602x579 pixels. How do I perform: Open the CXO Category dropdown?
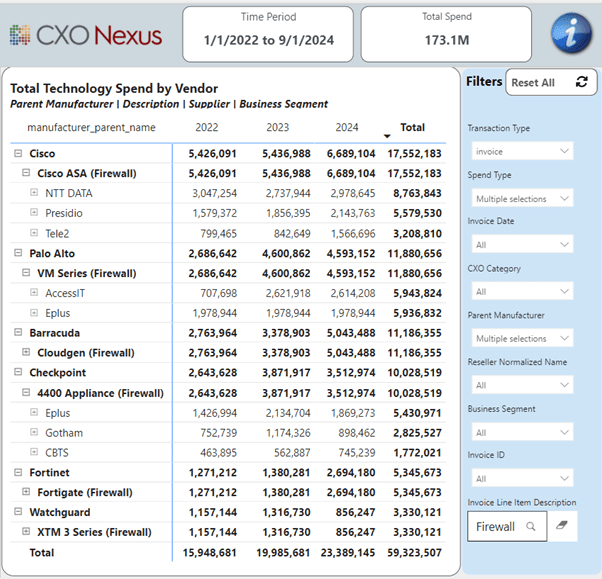(521, 291)
